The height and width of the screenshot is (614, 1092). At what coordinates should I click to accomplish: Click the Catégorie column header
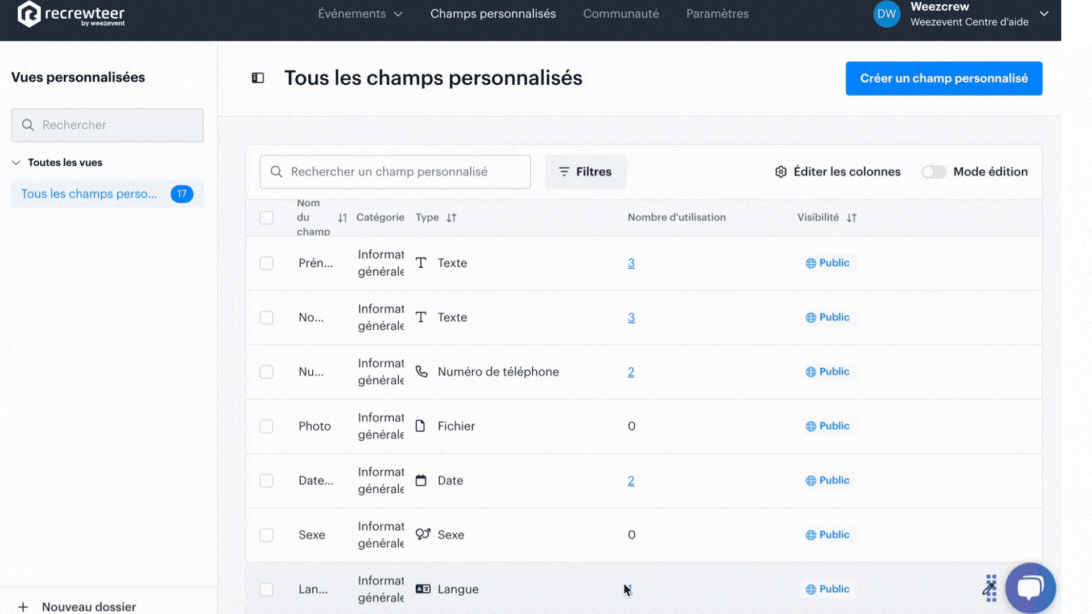pyautogui.click(x=380, y=218)
